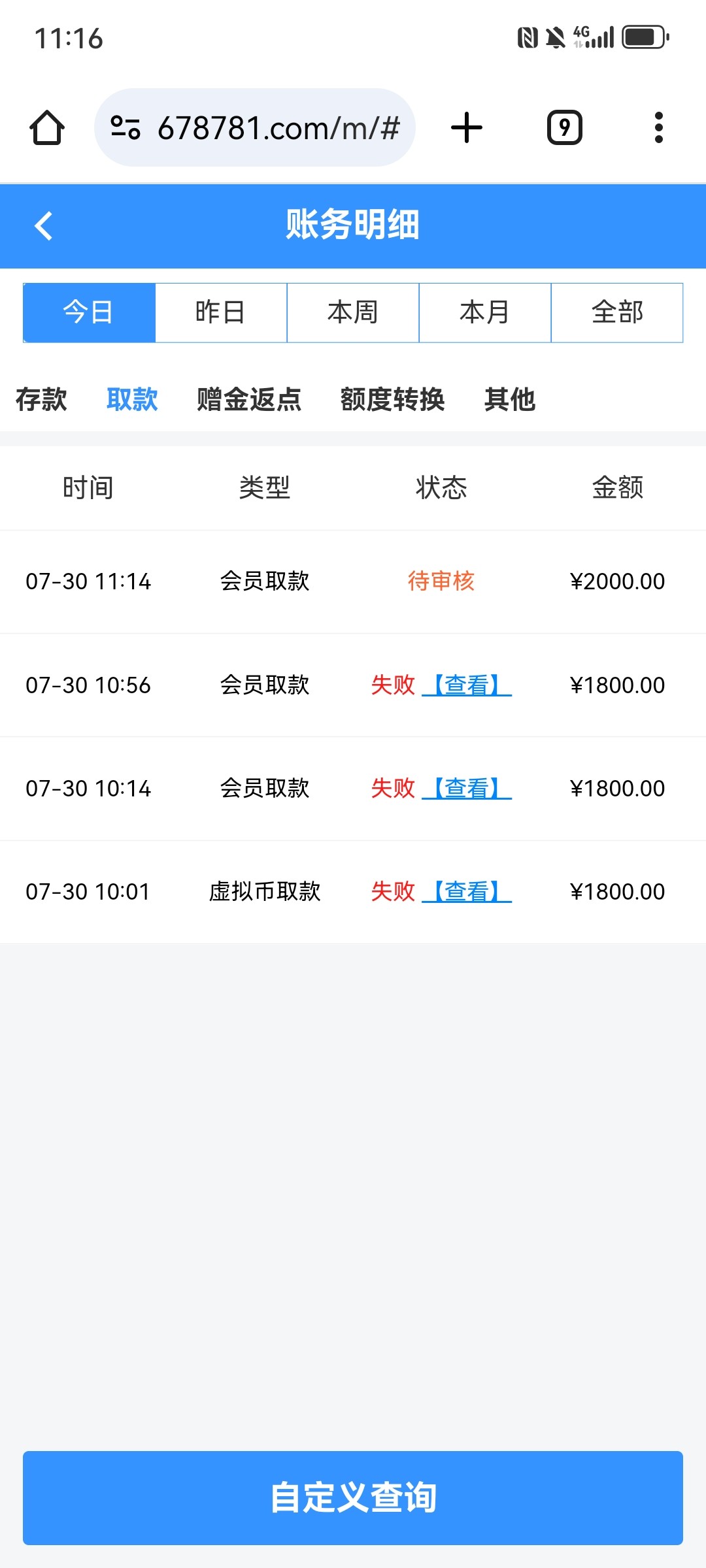Open the tab switcher showing 9
This screenshot has width=706, height=1568.
point(564,127)
